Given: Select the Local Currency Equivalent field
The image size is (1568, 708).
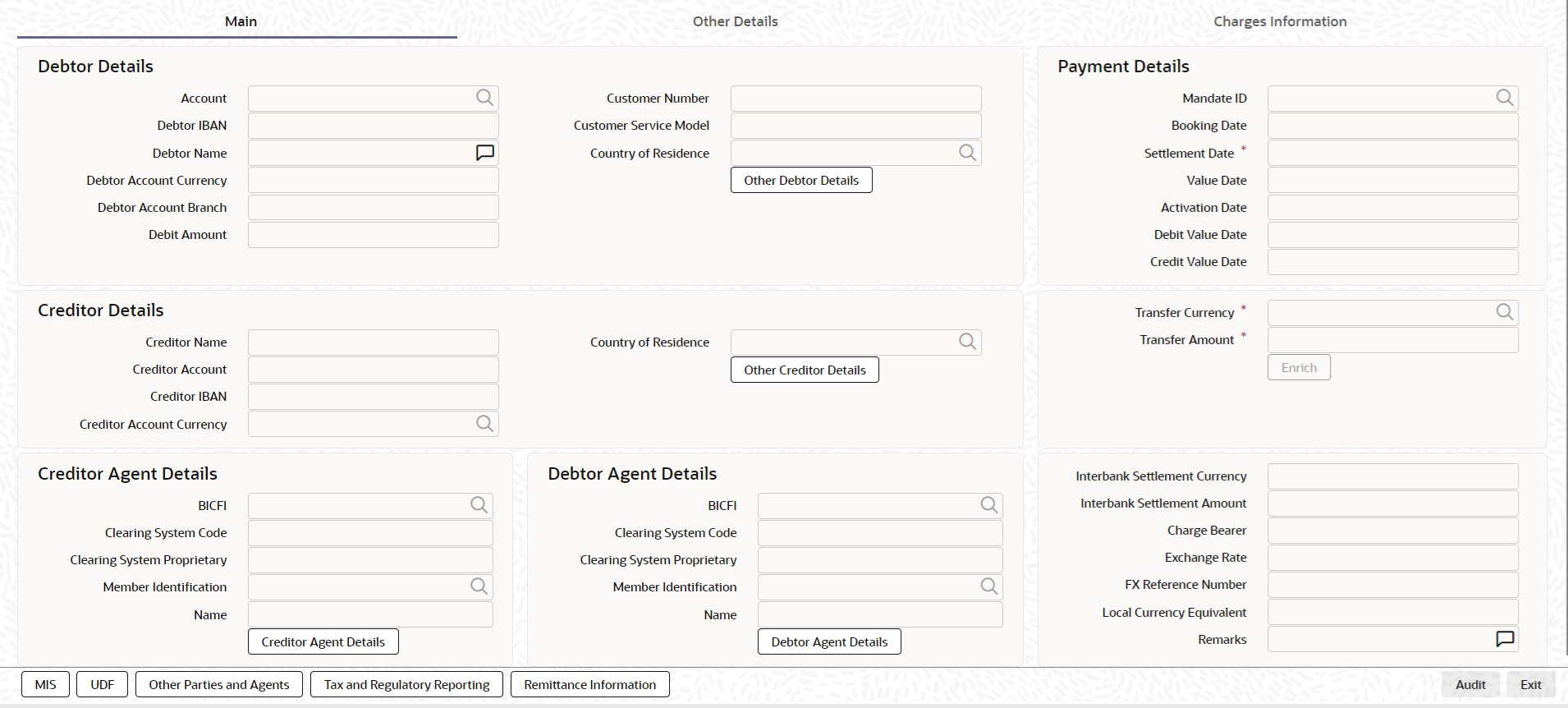Looking at the screenshot, I should click(1393, 612).
